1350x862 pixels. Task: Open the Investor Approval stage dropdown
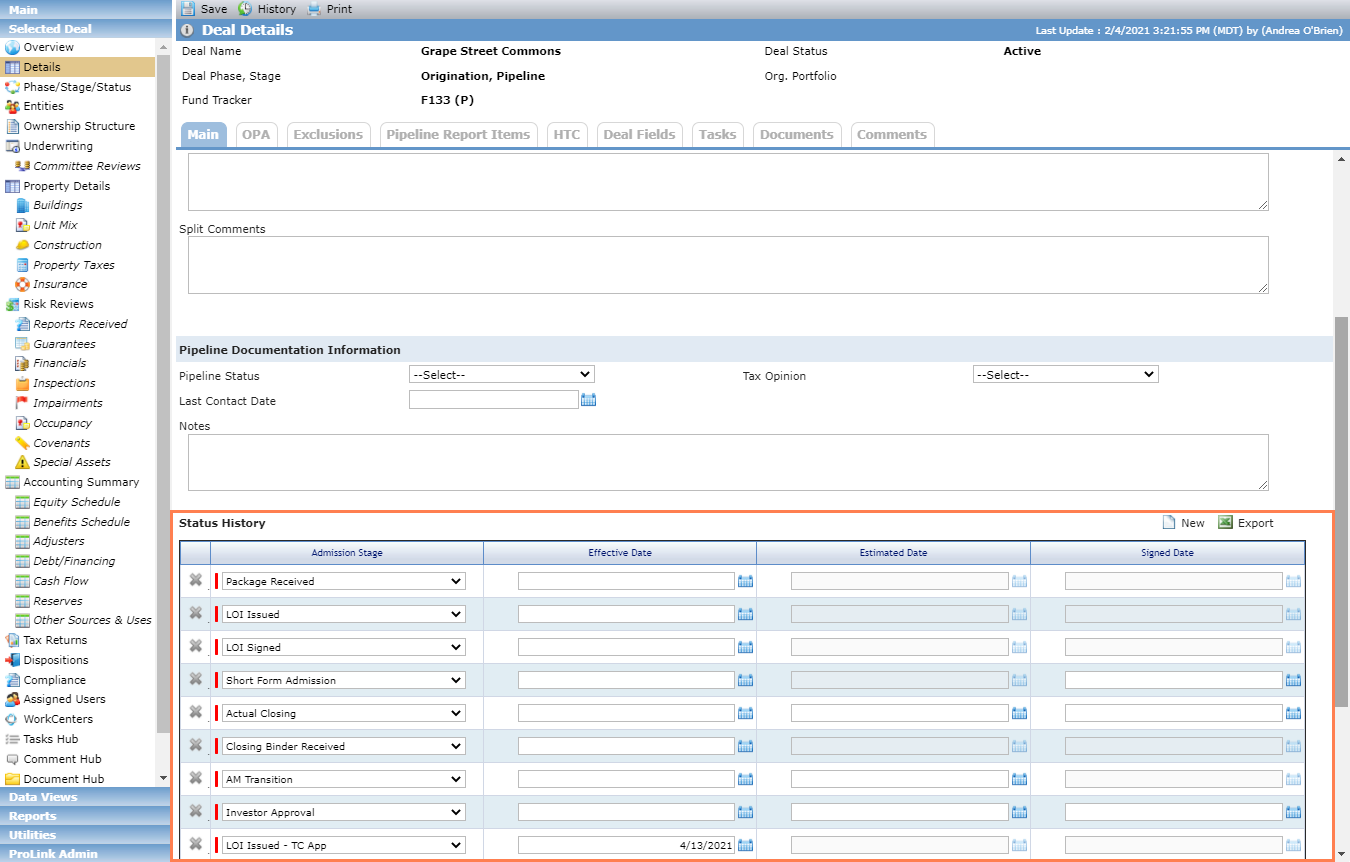tap(344, 812)
